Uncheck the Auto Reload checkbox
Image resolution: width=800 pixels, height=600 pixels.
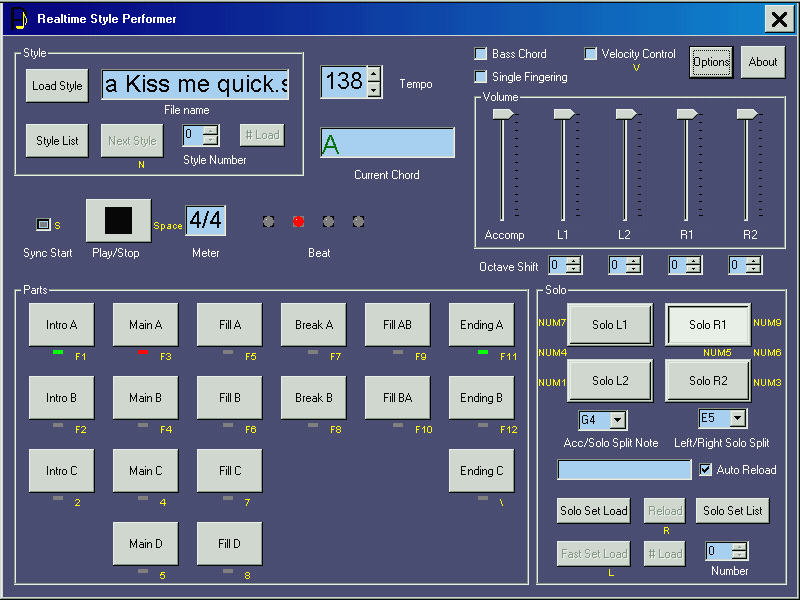[706, 470]
